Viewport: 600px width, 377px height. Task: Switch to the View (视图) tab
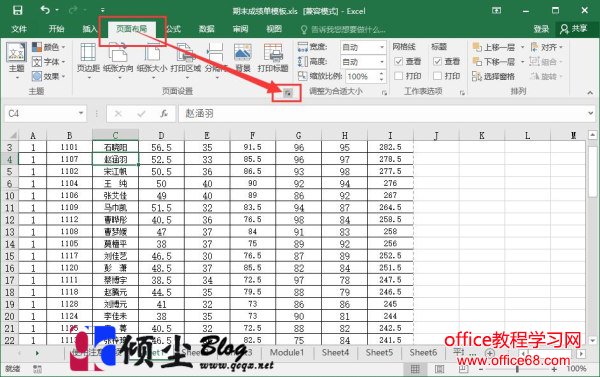(x=274, y=29)
